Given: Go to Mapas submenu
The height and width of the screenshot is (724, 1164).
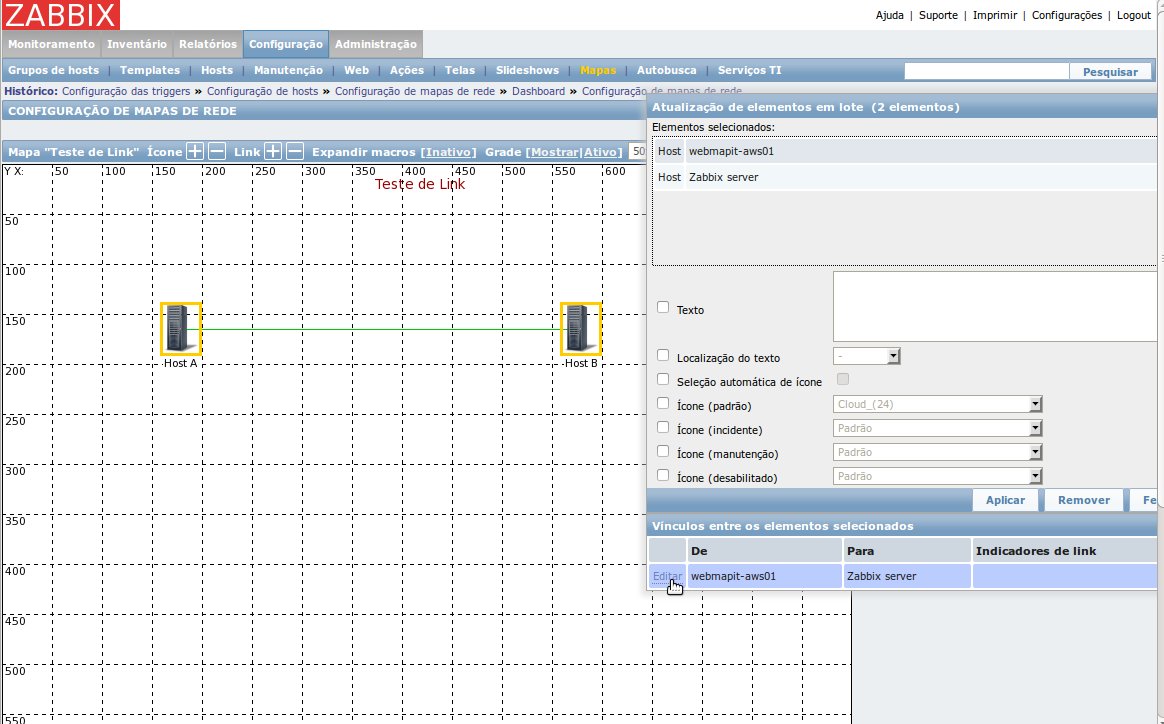Looking at the screenshot, I should (x=598, y=70).
